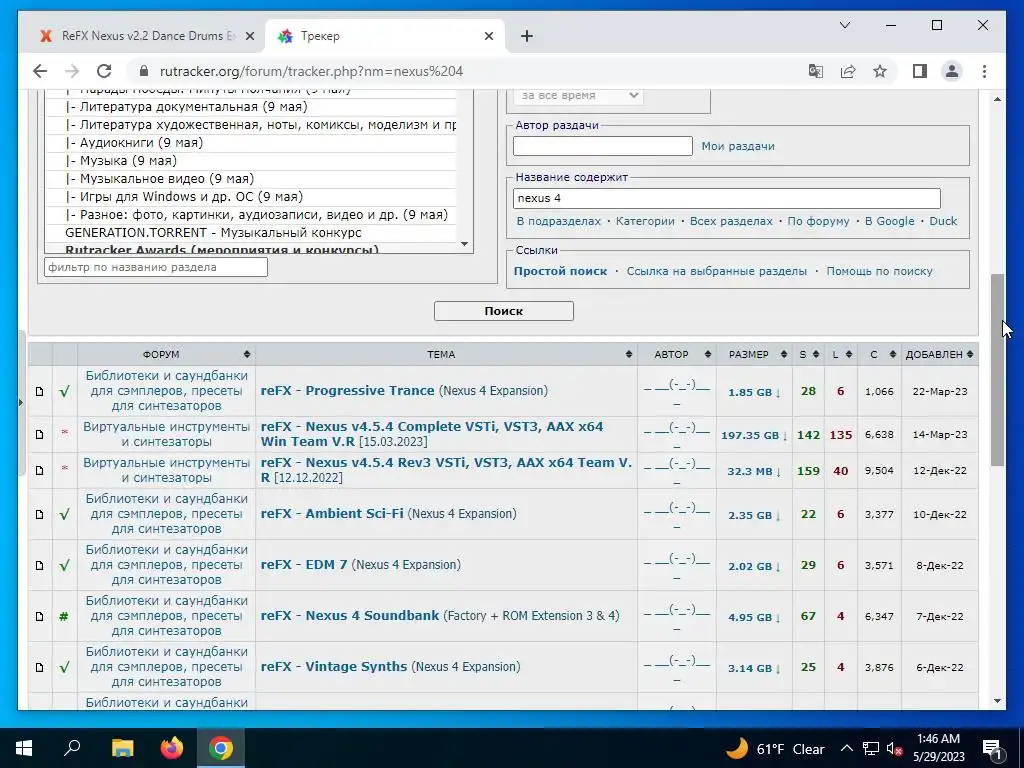Click the 'Простой поиск' link
Screen dimensions: 1024x768
(x=560, y=271)
